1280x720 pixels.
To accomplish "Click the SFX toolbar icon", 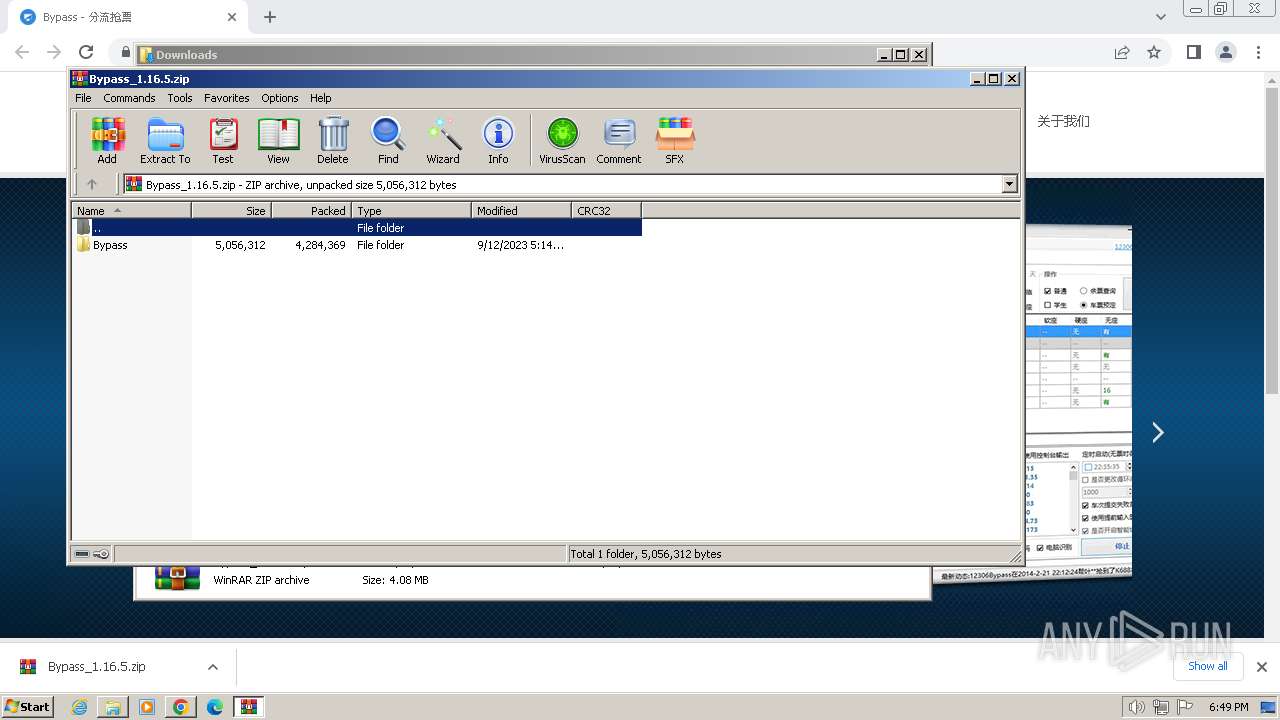I will (675, 140).
